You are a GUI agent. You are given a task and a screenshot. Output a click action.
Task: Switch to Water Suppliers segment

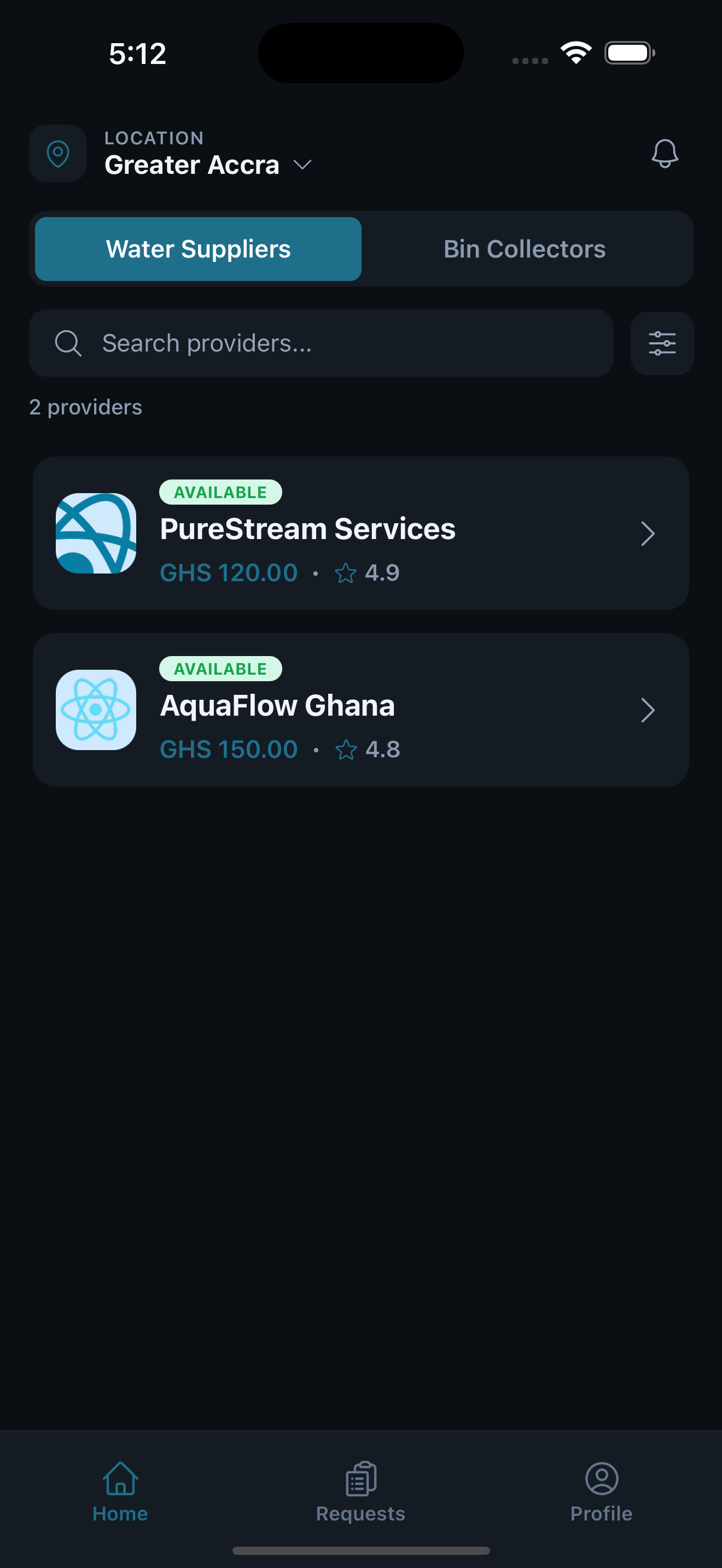coord(198,249)
